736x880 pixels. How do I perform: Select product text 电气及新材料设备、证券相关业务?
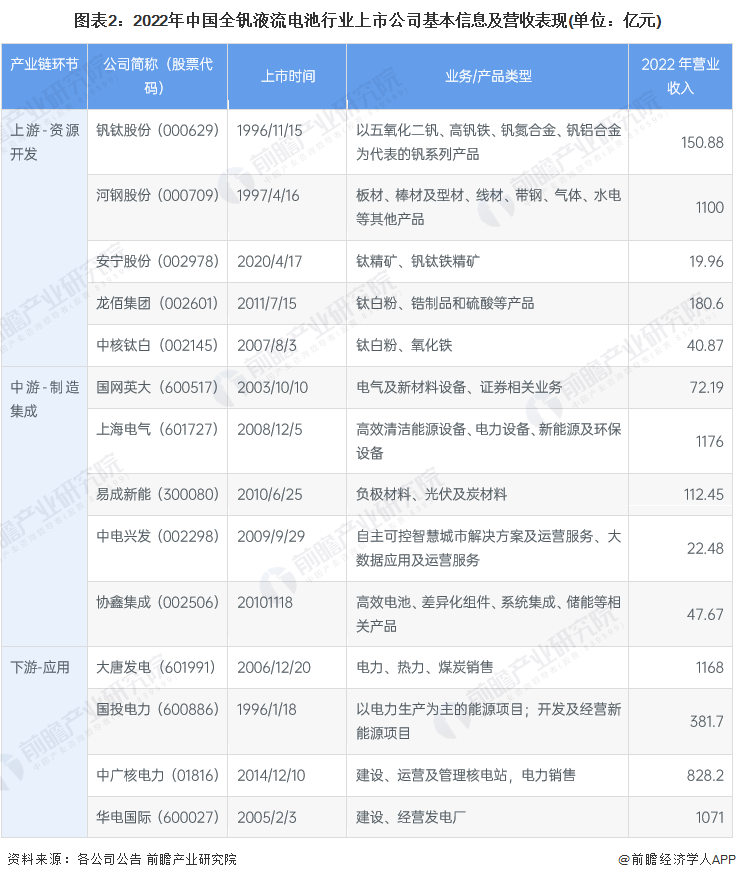459,387
